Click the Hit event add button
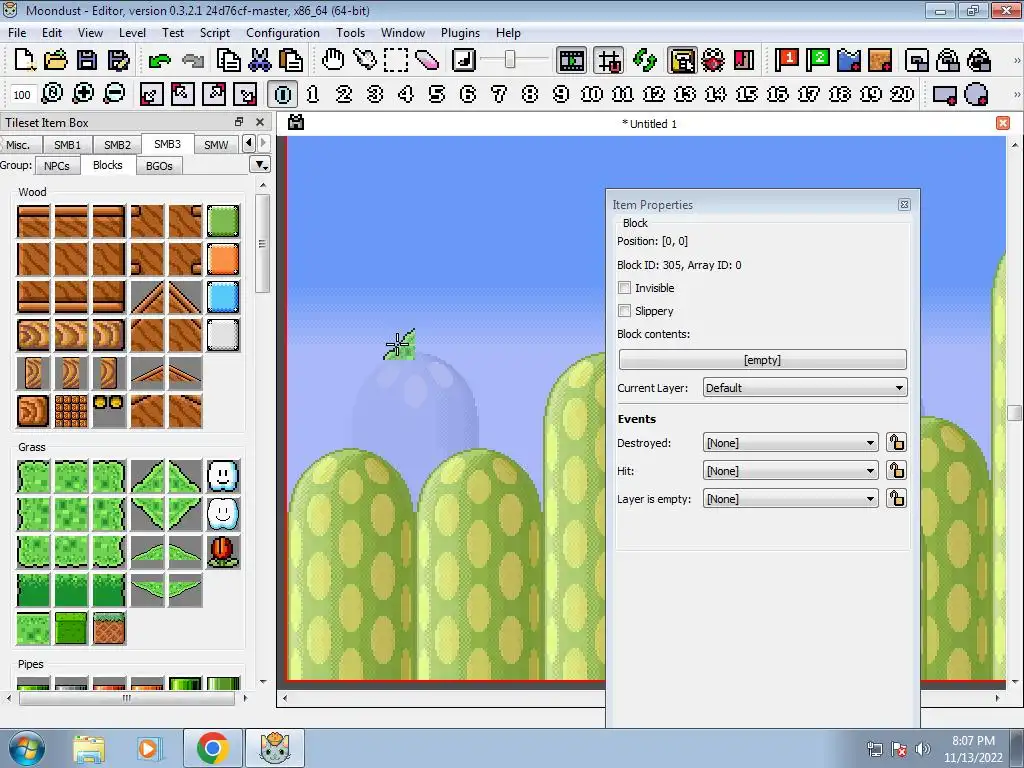This screenshot has width=1024, height=768. [x=896, y=471]
